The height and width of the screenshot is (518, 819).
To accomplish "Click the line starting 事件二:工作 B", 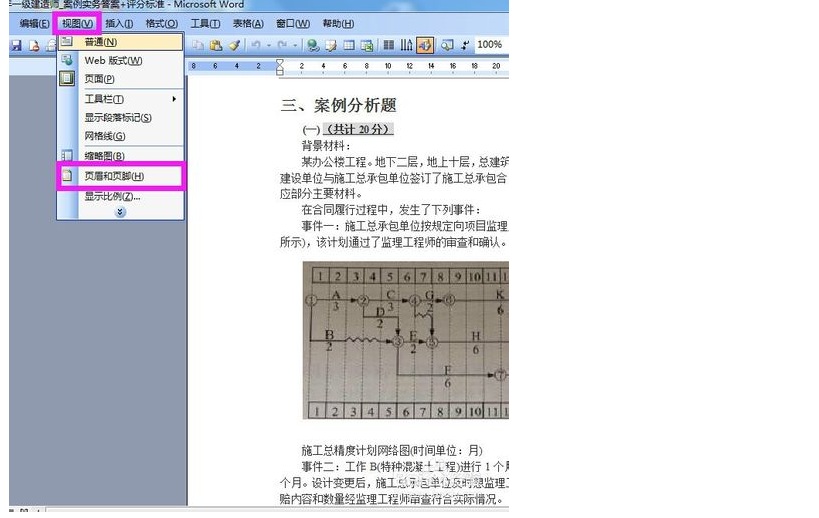I will coord(405,466).
